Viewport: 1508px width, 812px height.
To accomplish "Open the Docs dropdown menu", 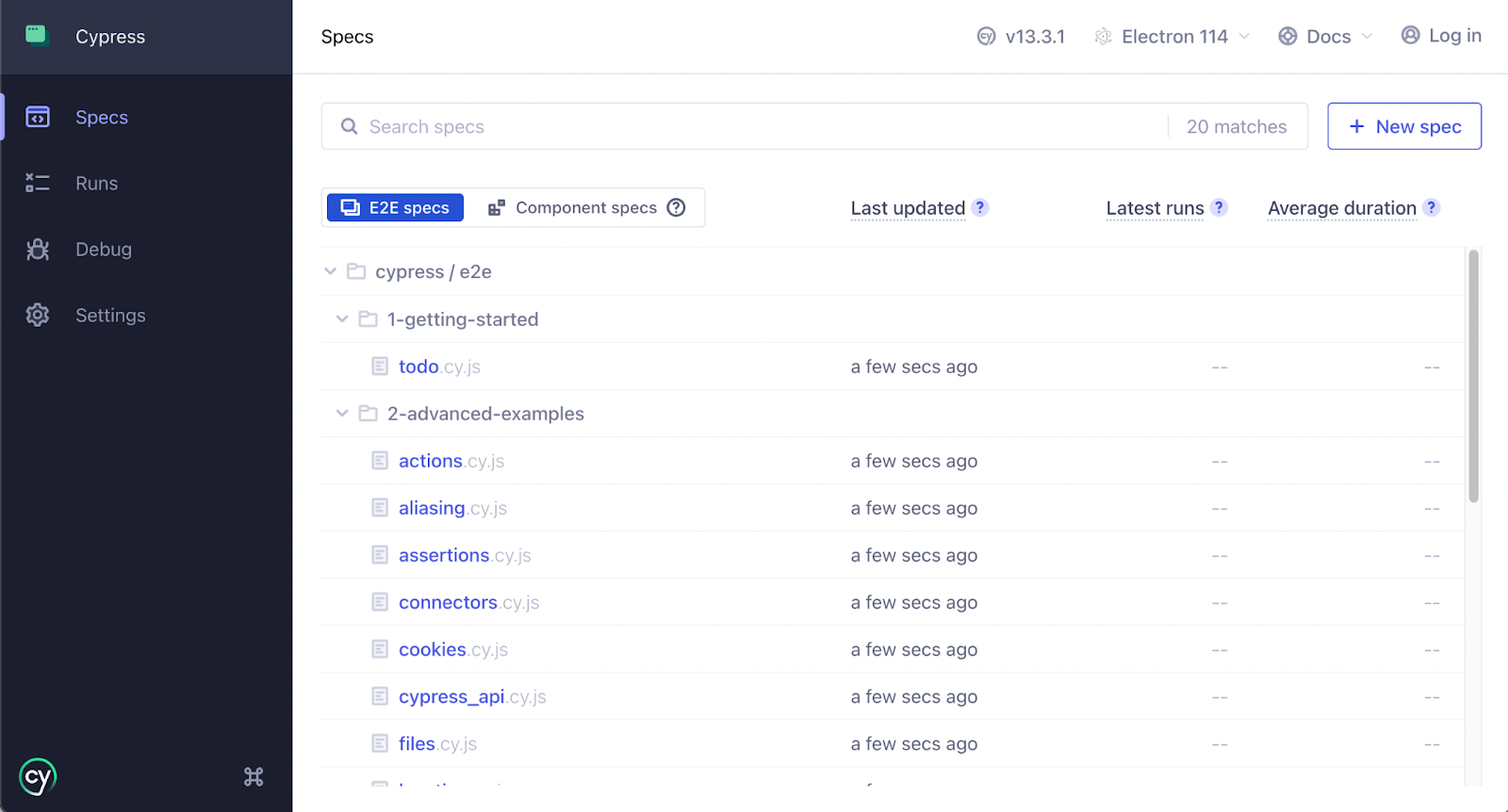I will pos(1325,37).
